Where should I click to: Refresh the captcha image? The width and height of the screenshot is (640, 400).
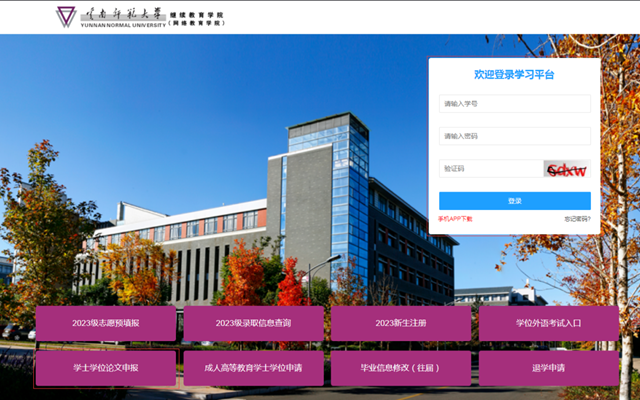coord(567,169)
